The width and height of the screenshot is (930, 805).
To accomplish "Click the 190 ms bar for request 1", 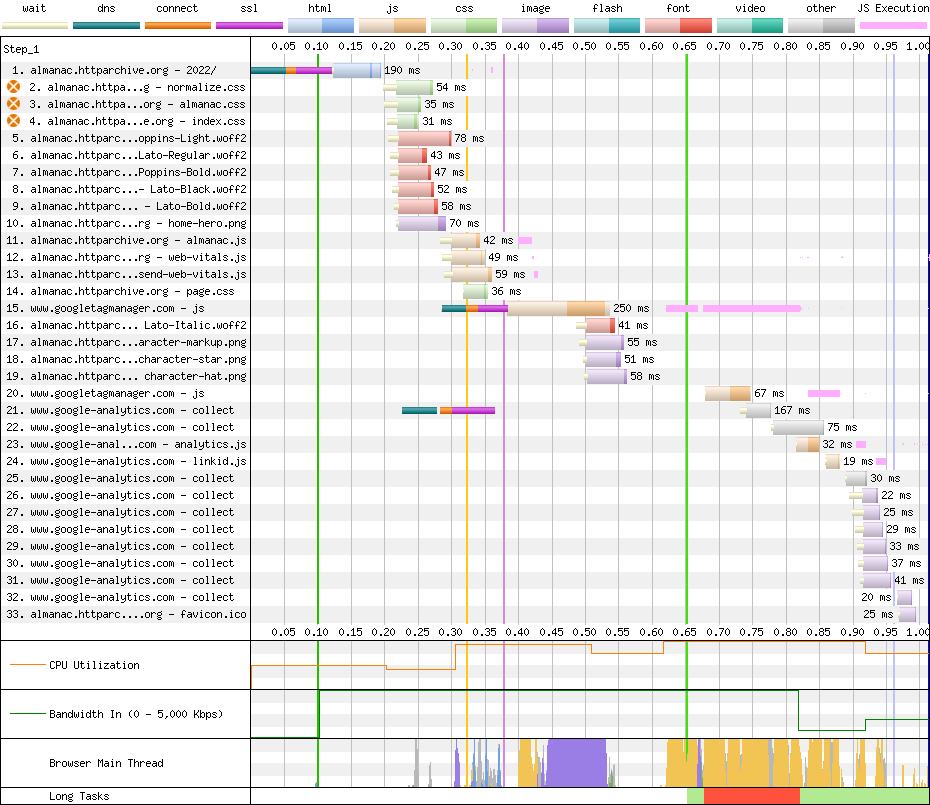I will (355, 70).
